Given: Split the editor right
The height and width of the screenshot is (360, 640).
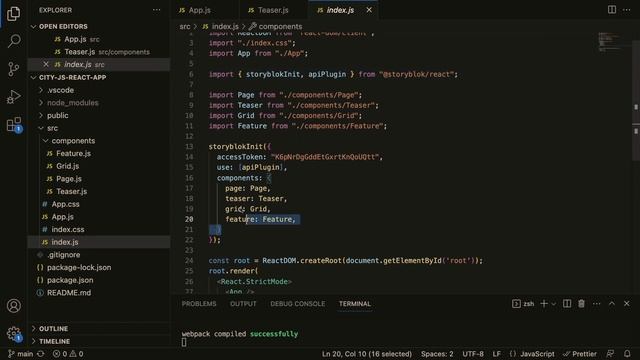Looking at the screenshot, I should coord(611,9).
